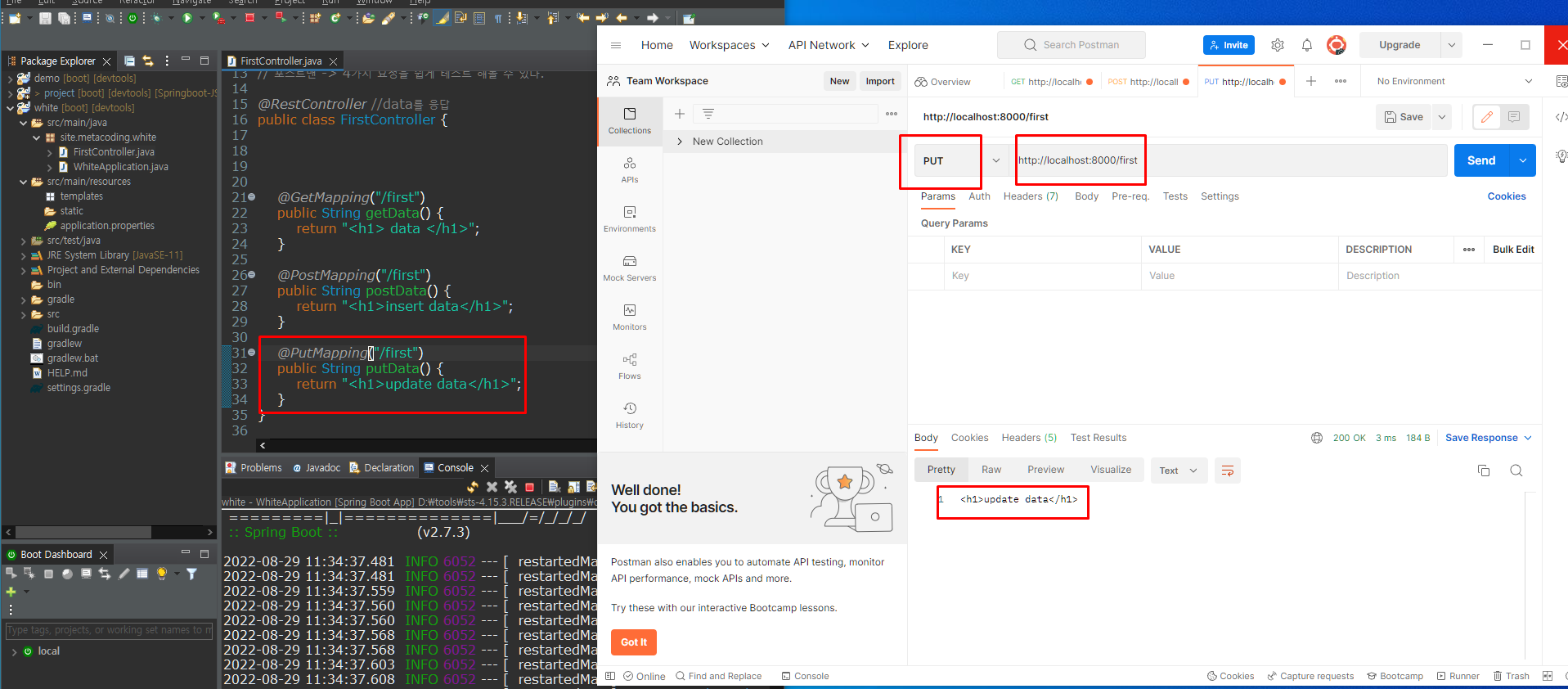Toggle the wrap lines icon in response toolbar

[1228, 471]
